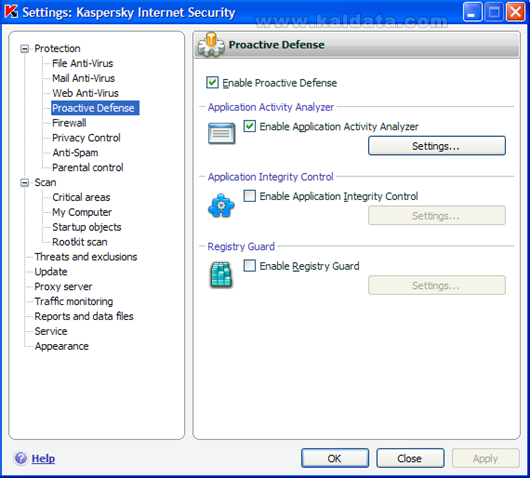
Task: Open Firewall settings in tree
Action: pyautogui.click(x=69, y=123)
